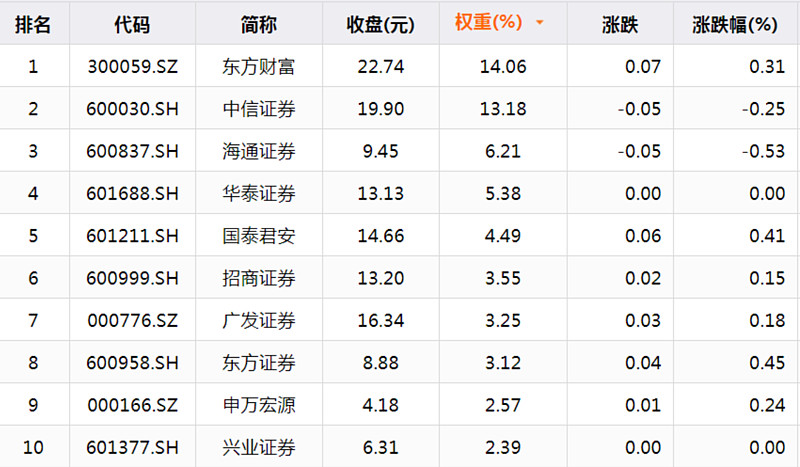
Task: Click change percent -0.25
Action: click(763, 109)
